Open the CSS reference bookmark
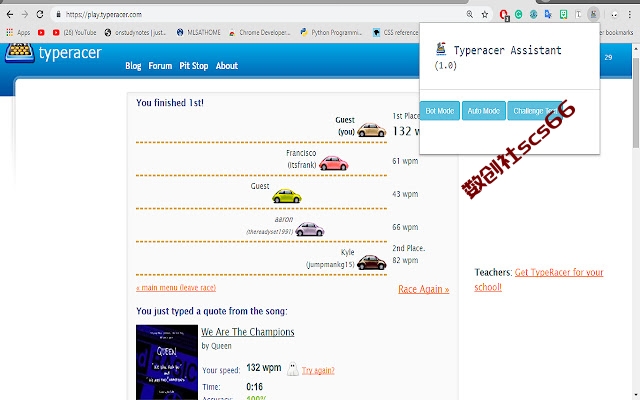This screenshot has width=640, height=400. (x=396, y=32)
